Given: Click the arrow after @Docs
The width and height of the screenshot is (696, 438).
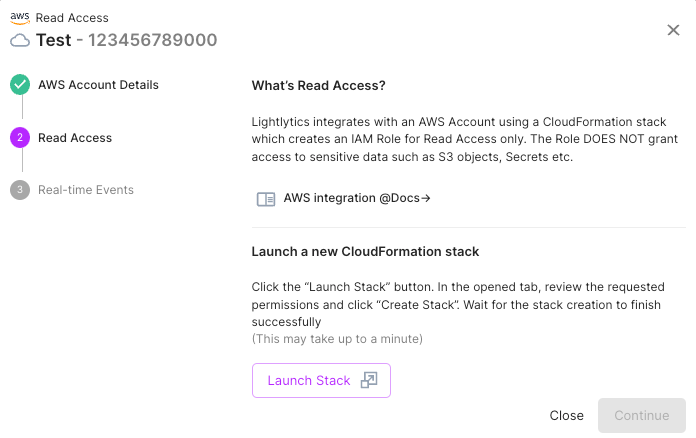Looking at the screenshot, I should [x=426, y=198].
